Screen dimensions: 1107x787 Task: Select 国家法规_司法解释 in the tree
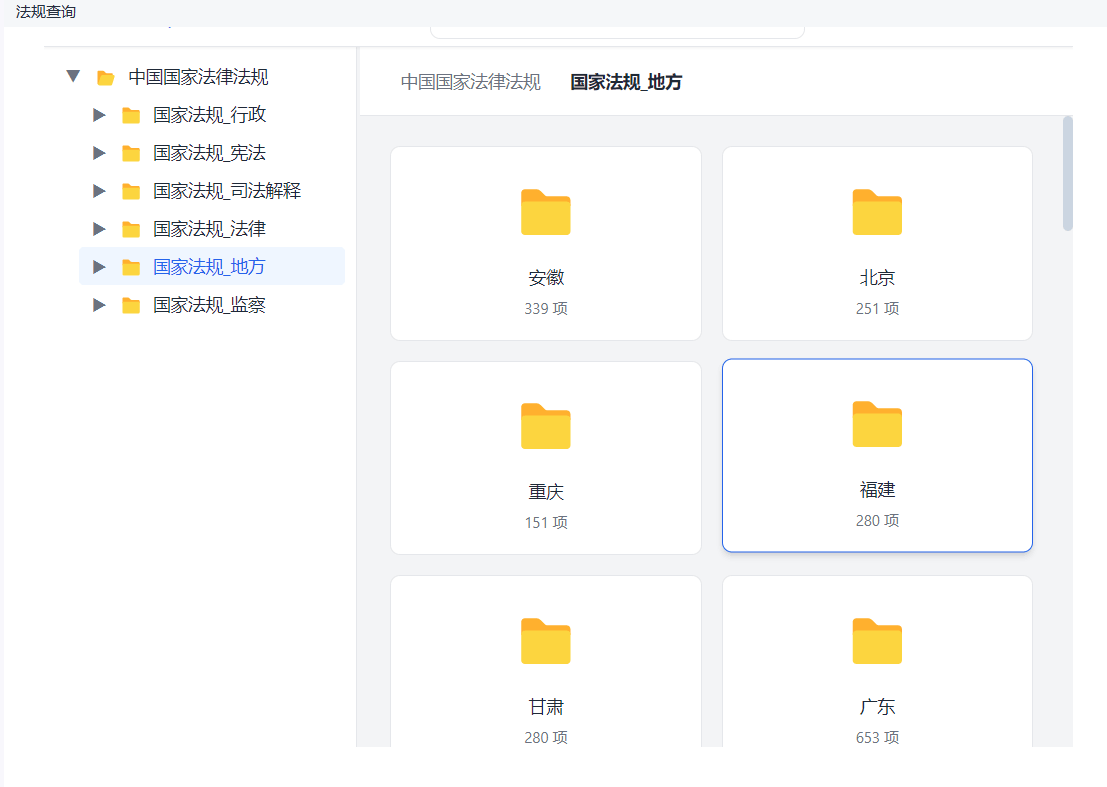pyautogui.click(x=227, y=191)
